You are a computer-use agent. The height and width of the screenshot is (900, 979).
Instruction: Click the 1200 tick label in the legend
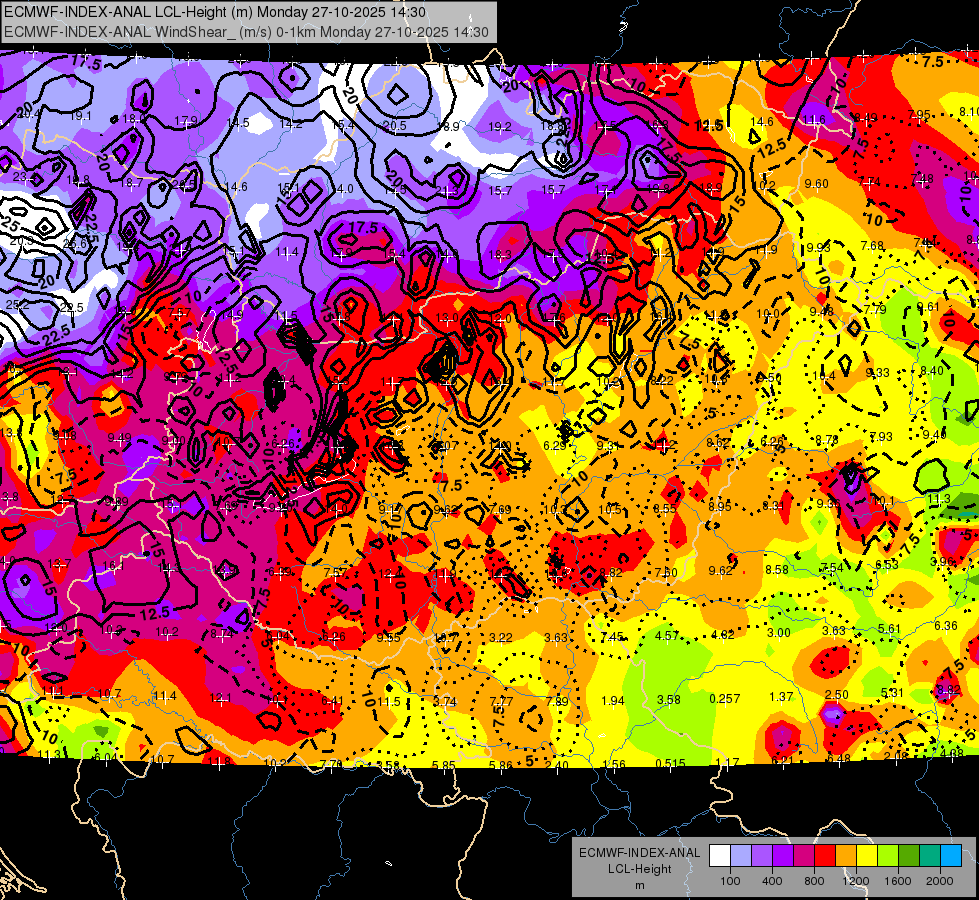[856, 881]
